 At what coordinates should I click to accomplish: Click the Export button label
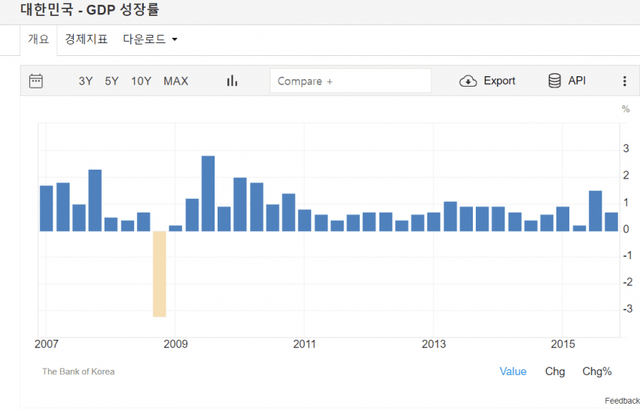tap(499, 81)
